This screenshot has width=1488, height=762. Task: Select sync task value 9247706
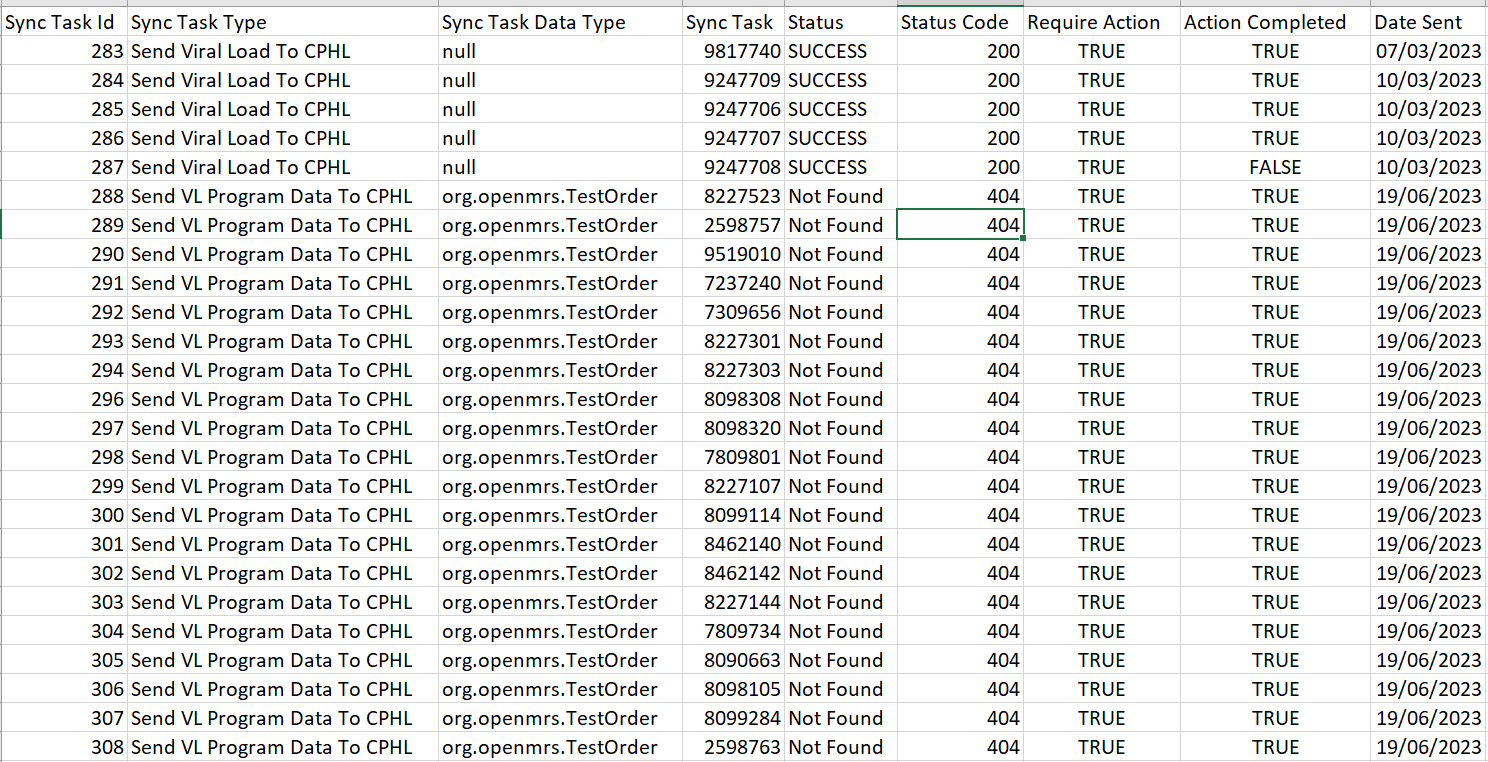(733, 109)
